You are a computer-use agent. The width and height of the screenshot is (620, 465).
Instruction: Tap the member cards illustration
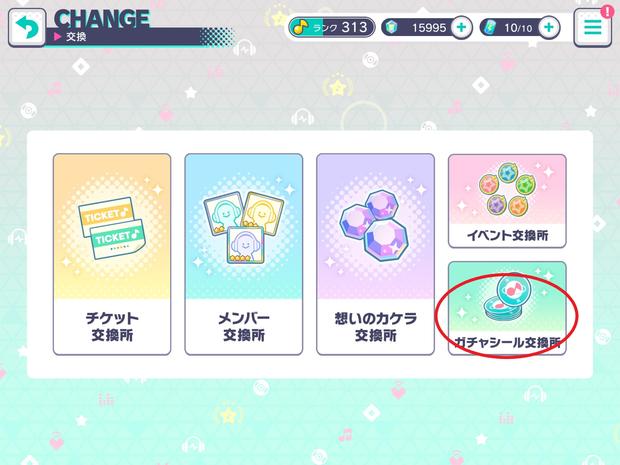click(244, 227)
